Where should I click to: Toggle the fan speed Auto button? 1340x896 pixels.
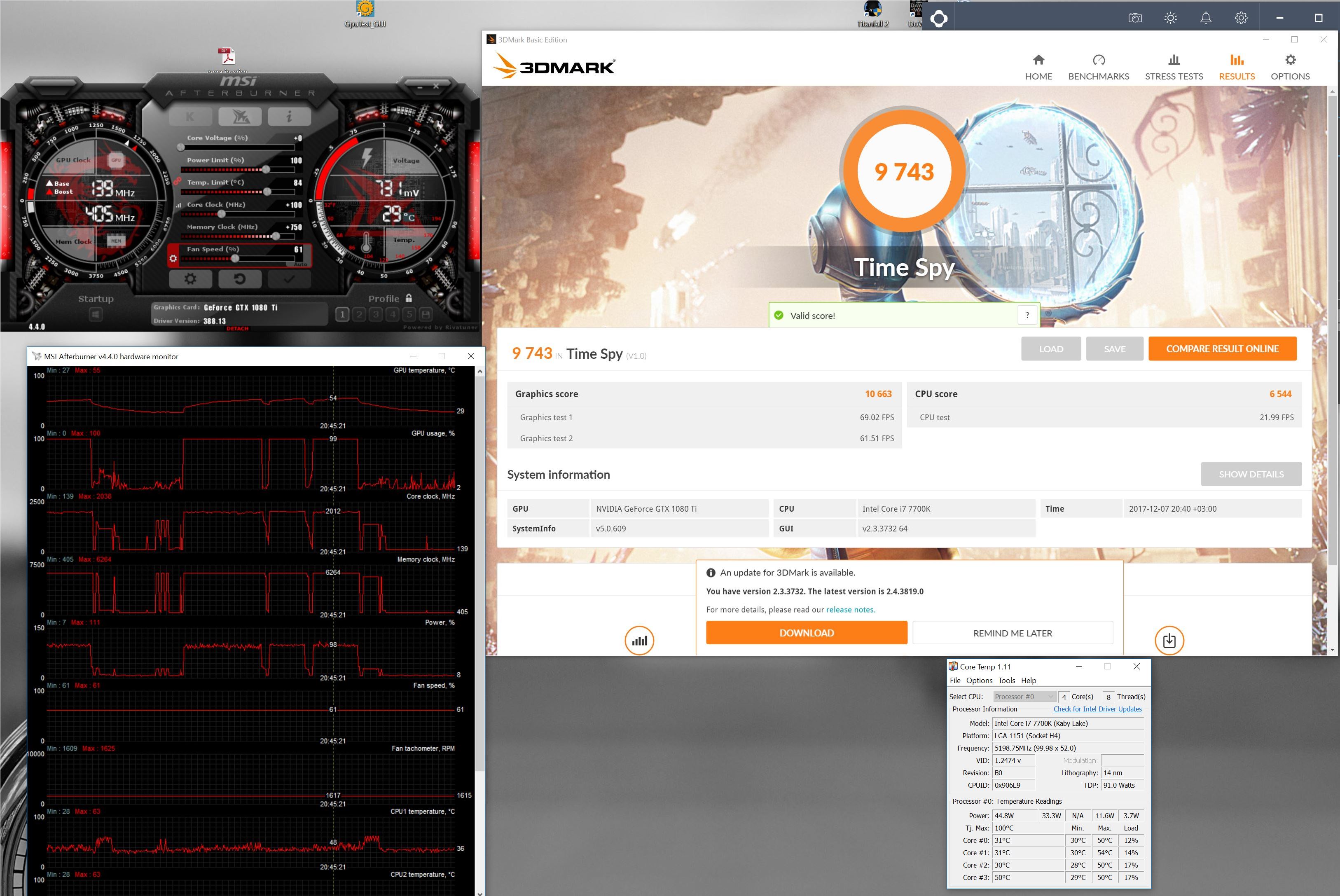coord(301,264)
